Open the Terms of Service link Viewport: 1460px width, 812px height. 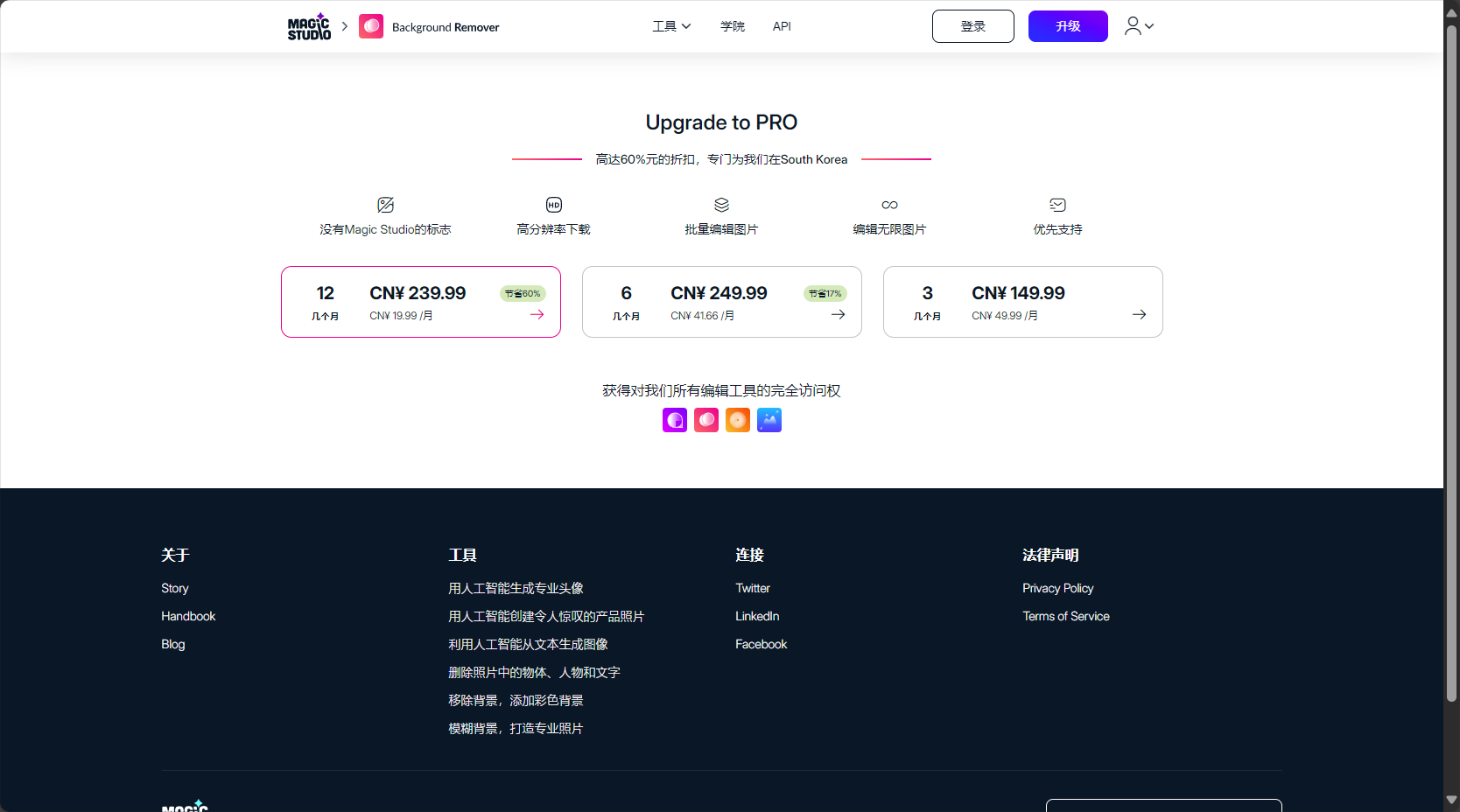click(x=1066, y=616)
